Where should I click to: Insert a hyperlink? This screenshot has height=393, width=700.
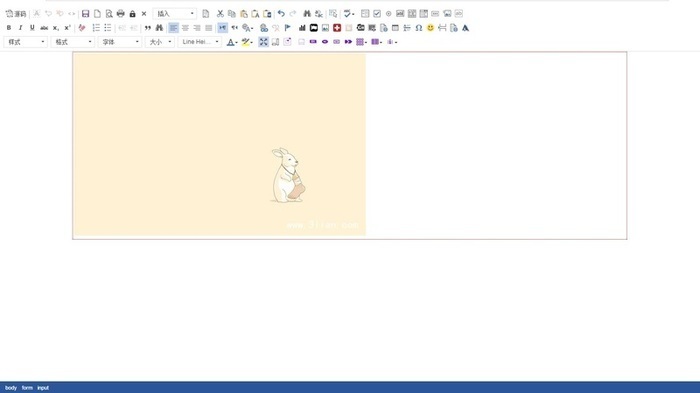pos(264,28)
